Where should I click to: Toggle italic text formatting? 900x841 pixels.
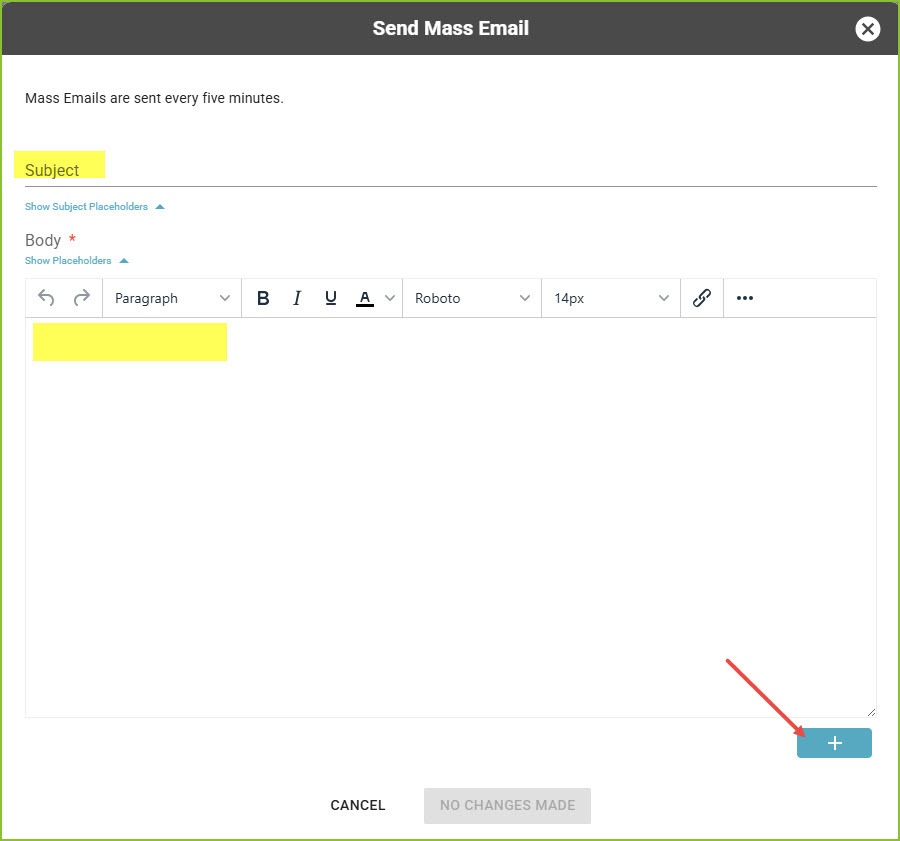pyautogui.click(x=297, y=298)
